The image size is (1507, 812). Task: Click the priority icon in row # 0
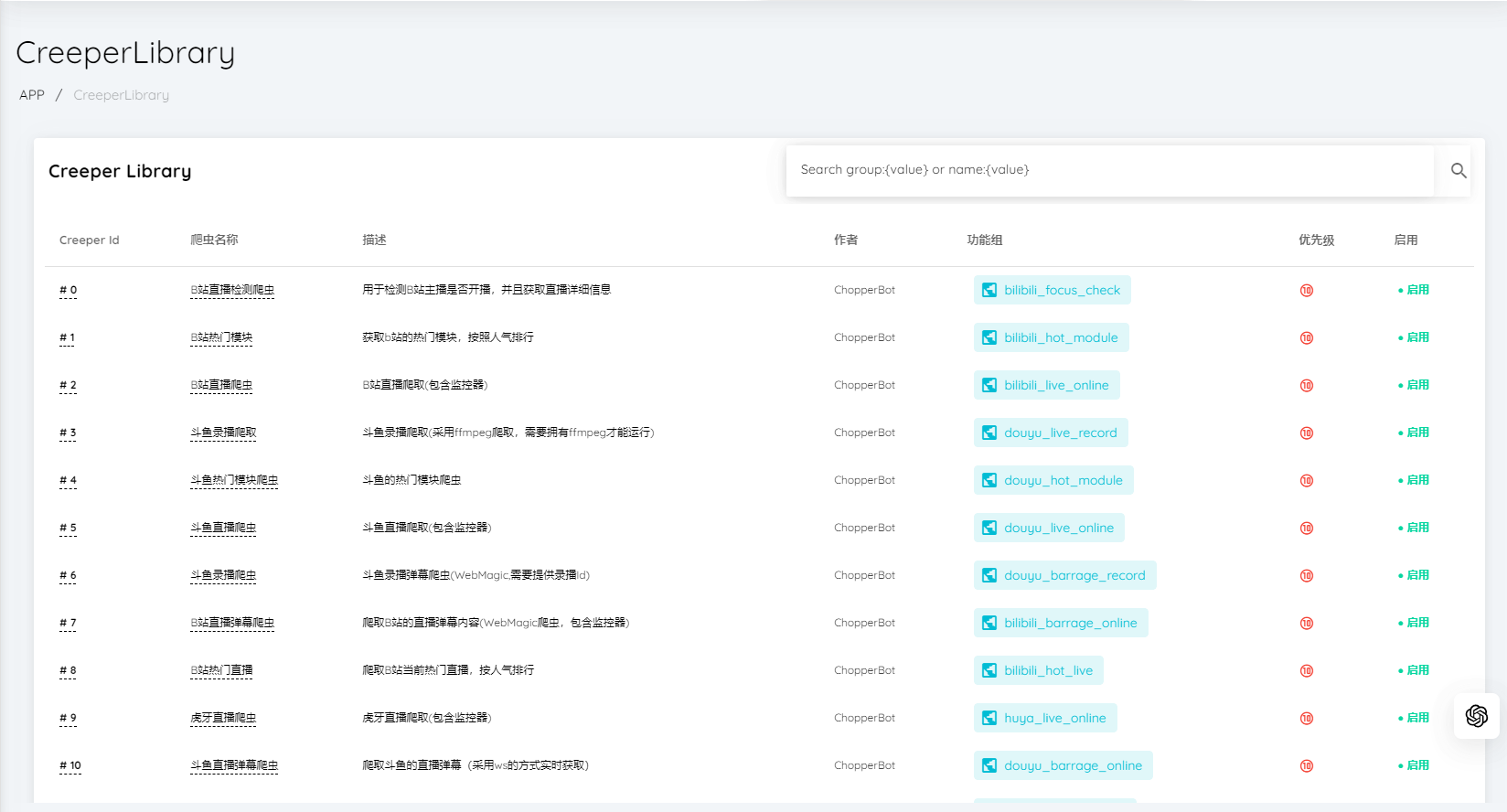coord(1307,290)
